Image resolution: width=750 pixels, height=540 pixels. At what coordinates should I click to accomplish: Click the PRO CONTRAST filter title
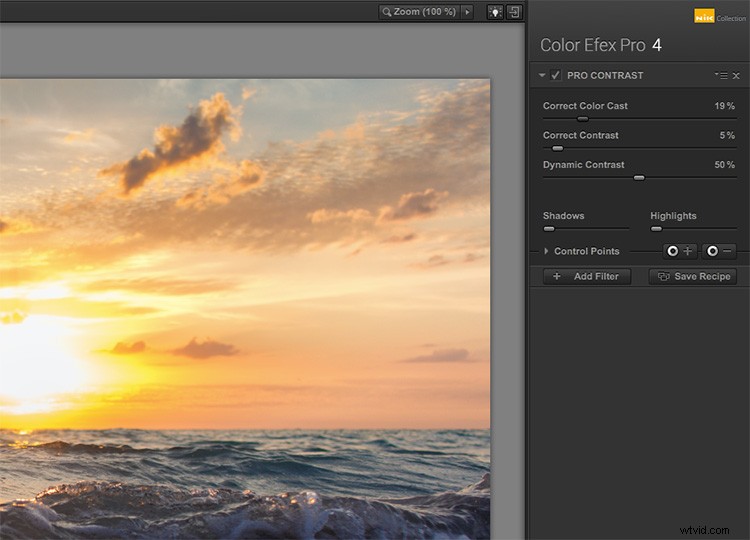605,76
